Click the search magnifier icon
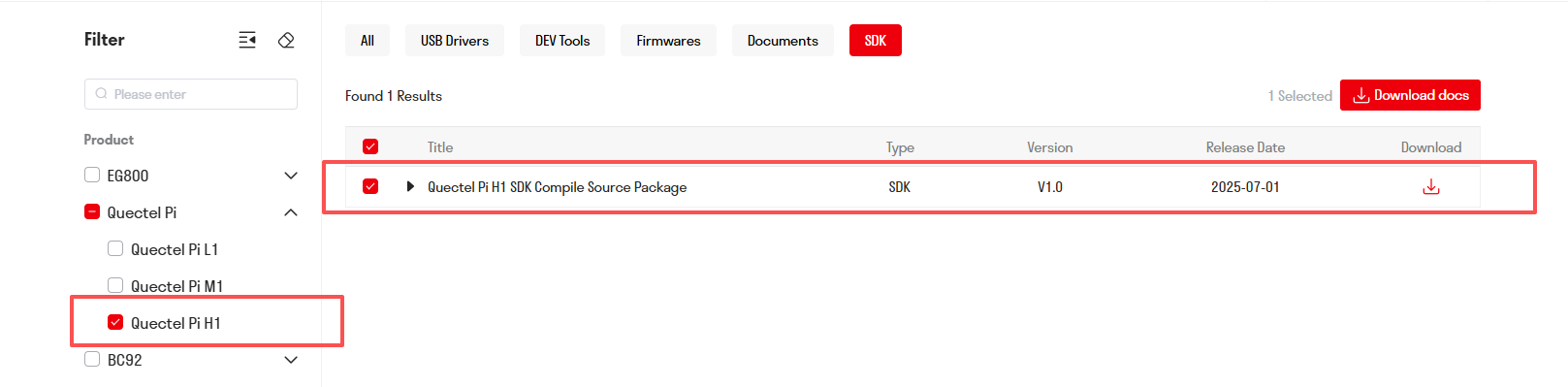This screenshot has width=1568, height=387. pos(101,94)
